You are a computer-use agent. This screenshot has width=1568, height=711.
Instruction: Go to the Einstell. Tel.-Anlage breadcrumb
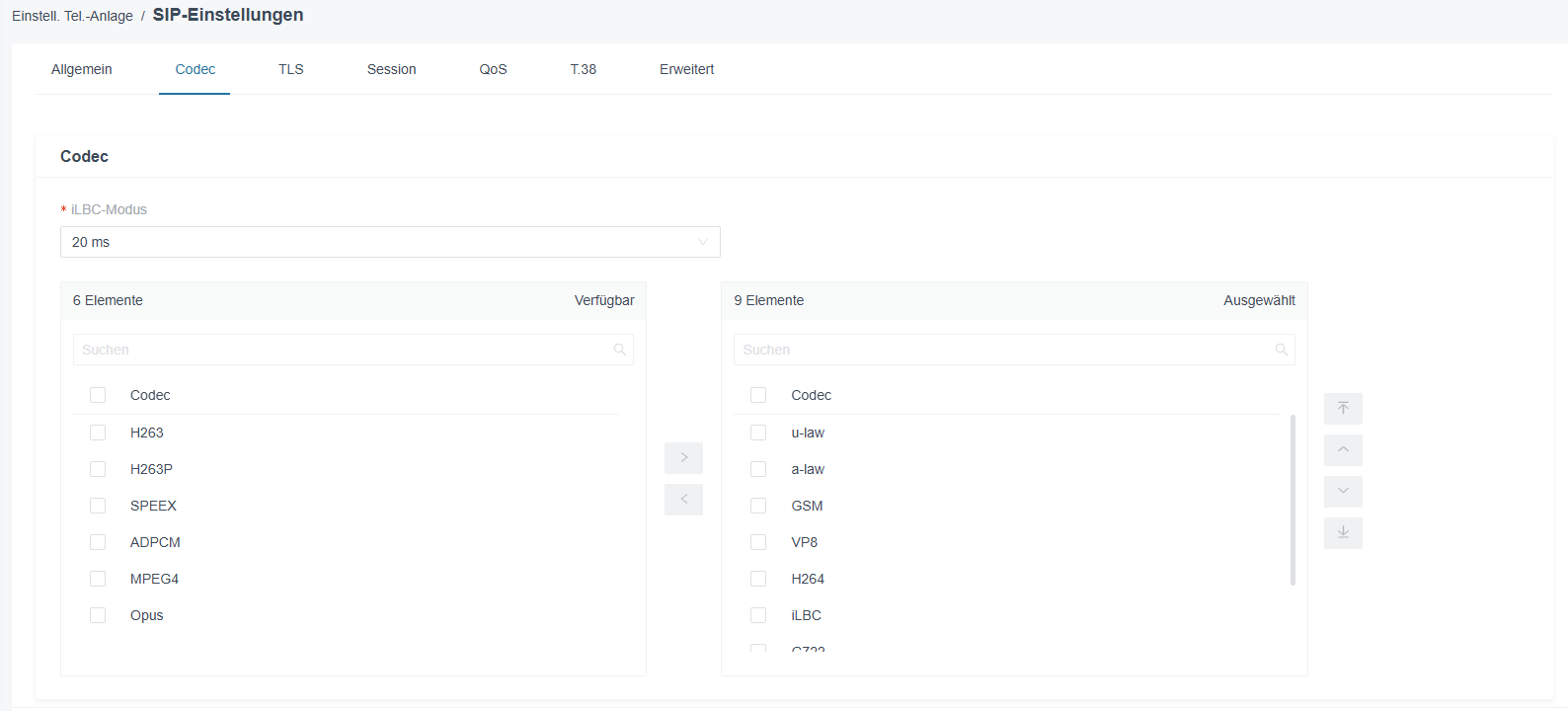72,16
